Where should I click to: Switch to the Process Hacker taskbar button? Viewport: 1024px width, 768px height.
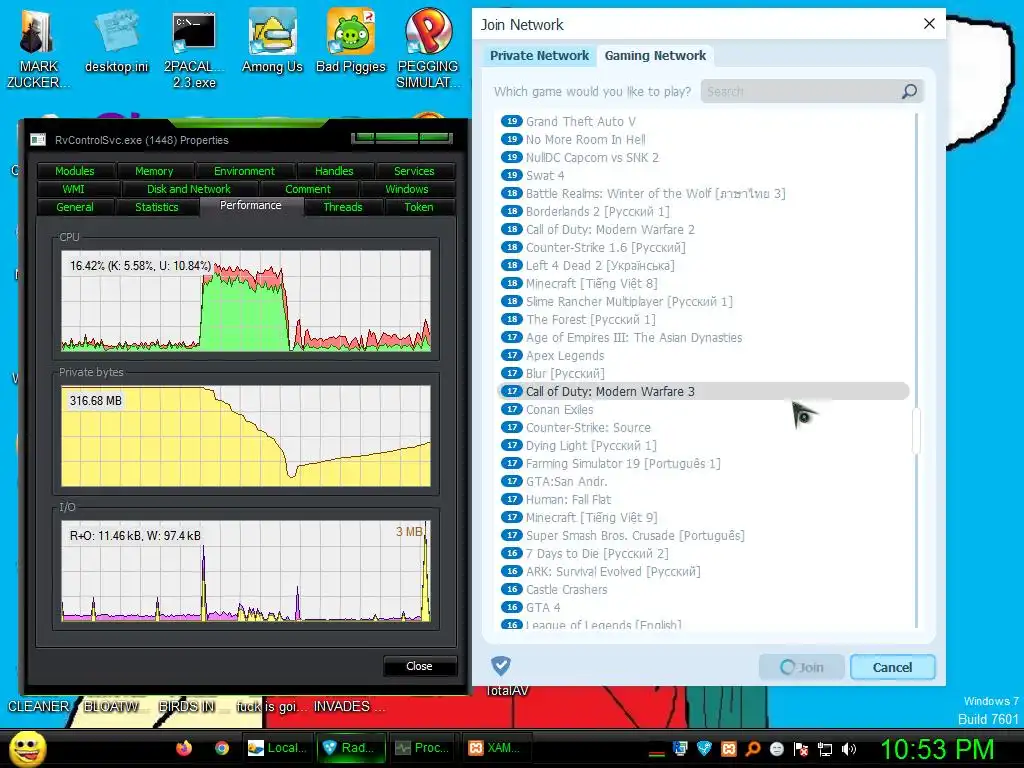point(425,748)
